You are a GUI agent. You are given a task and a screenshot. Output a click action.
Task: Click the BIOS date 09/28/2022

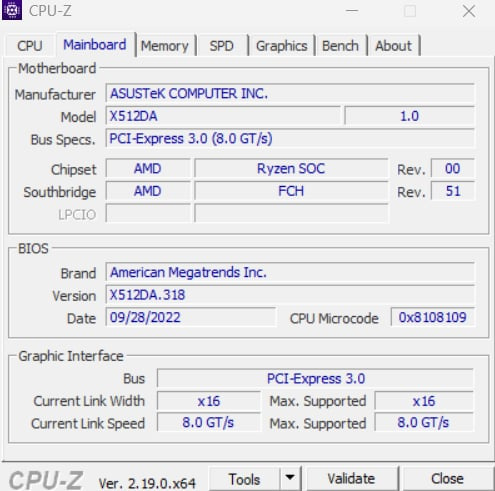pyautogui.click(x=191, y=317)
